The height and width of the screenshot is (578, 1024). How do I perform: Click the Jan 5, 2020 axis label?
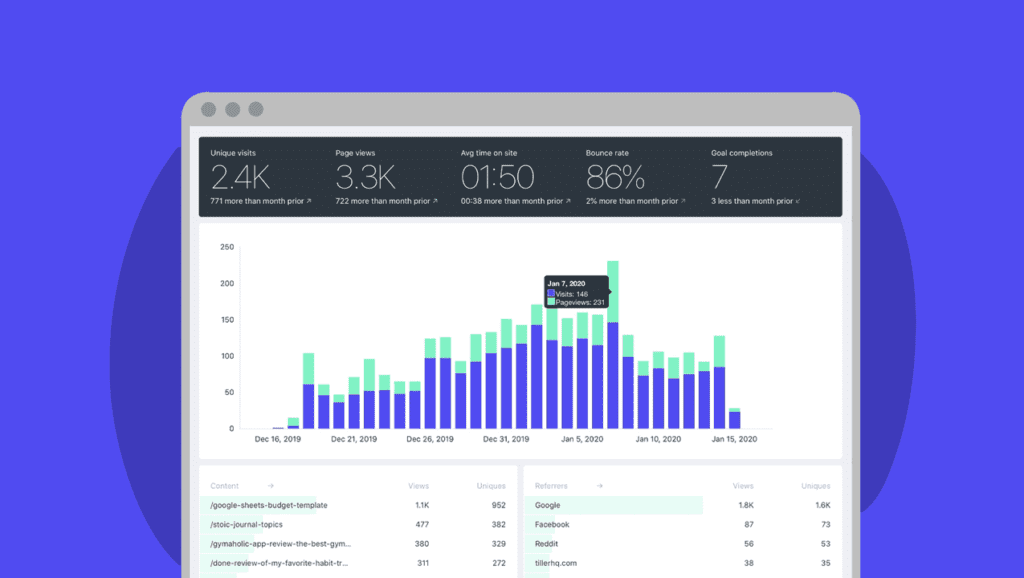coord(583,439)
